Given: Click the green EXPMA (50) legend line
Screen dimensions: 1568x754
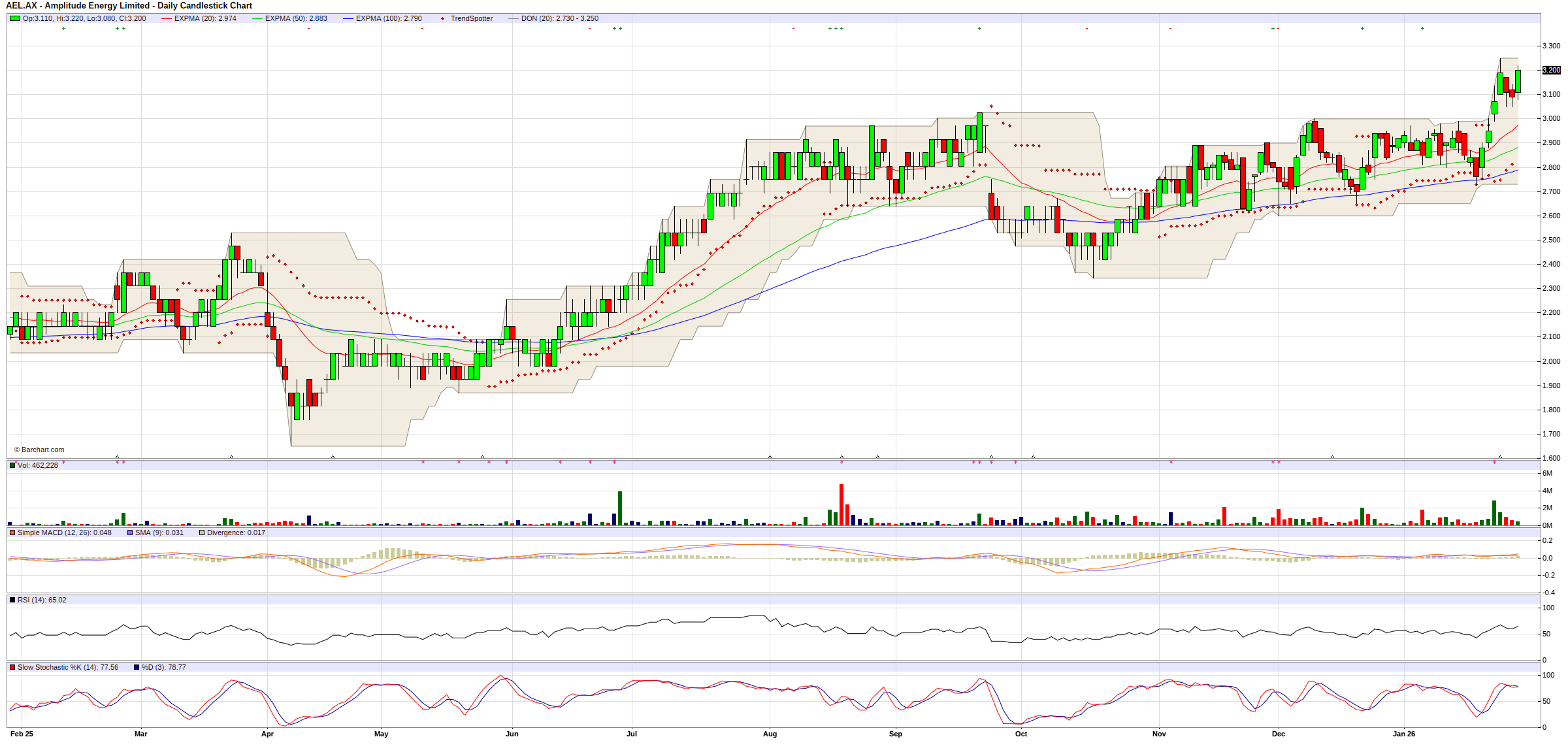Looking at the screenshot, I should pyautogui.click(x=257, y=18).
